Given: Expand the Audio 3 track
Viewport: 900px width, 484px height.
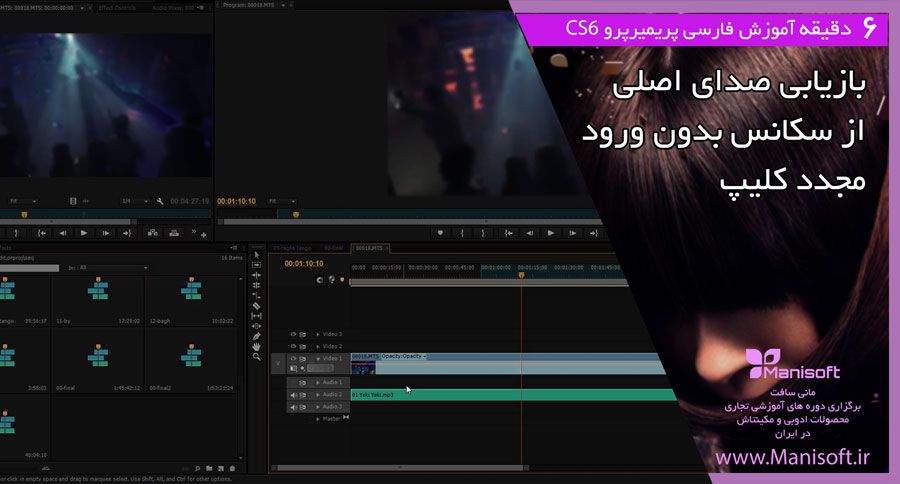Looking at the screenshot, I should coord(318,407).
